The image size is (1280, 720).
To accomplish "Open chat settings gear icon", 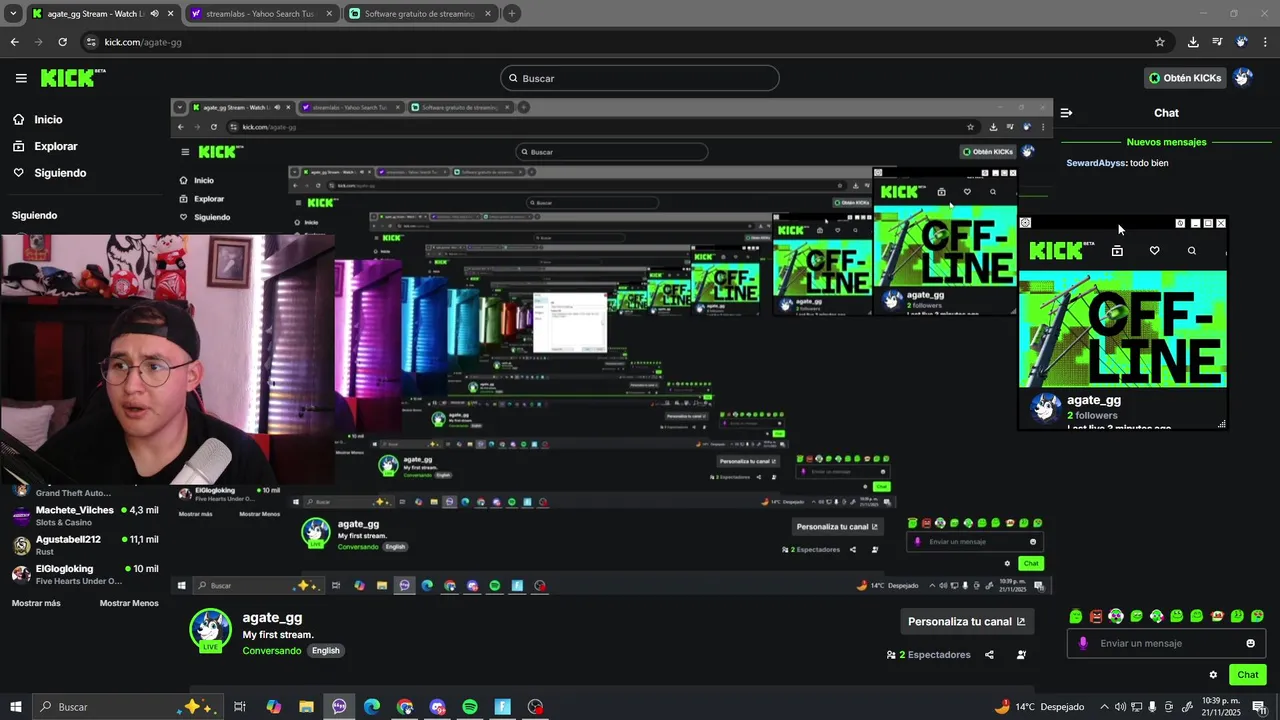I will [1213, 675].
